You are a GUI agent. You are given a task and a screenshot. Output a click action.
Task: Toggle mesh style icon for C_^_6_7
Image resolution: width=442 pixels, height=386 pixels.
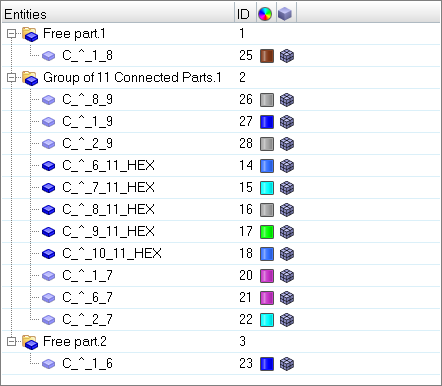pos(287,298)
